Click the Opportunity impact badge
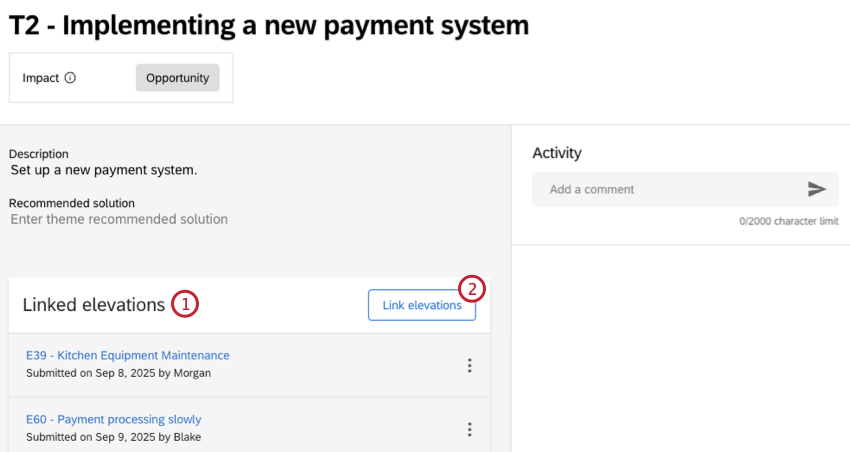Screen dimensions: 850x452 [177, 78]
